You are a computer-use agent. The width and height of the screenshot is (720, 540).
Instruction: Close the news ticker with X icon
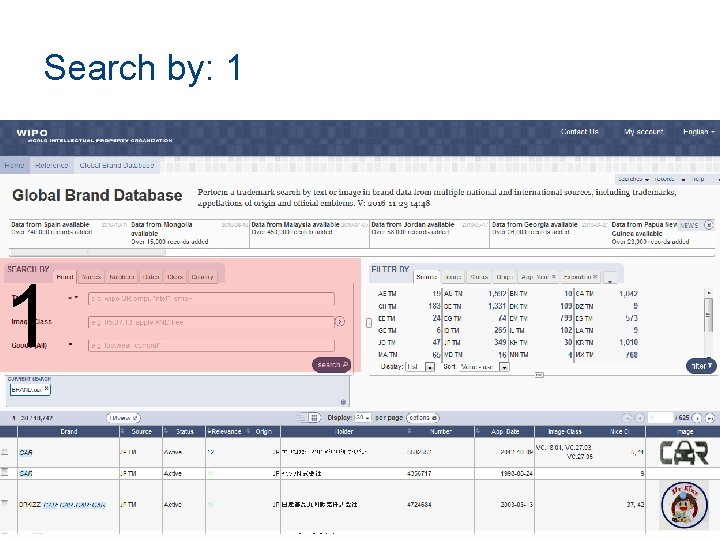709,225
